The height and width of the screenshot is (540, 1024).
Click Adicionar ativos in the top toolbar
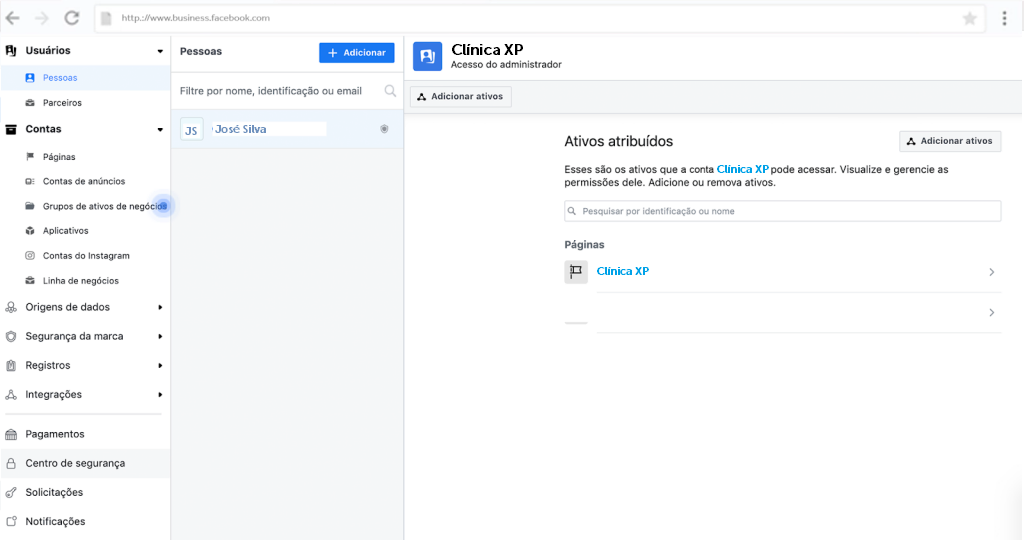point(461,97)
